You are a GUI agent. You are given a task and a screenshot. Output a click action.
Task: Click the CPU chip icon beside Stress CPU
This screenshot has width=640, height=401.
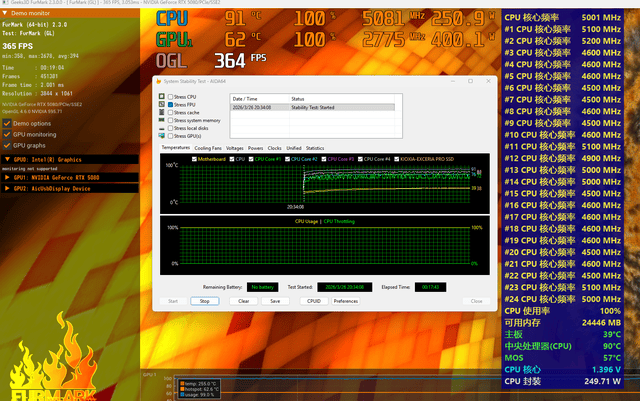(161, 96)
